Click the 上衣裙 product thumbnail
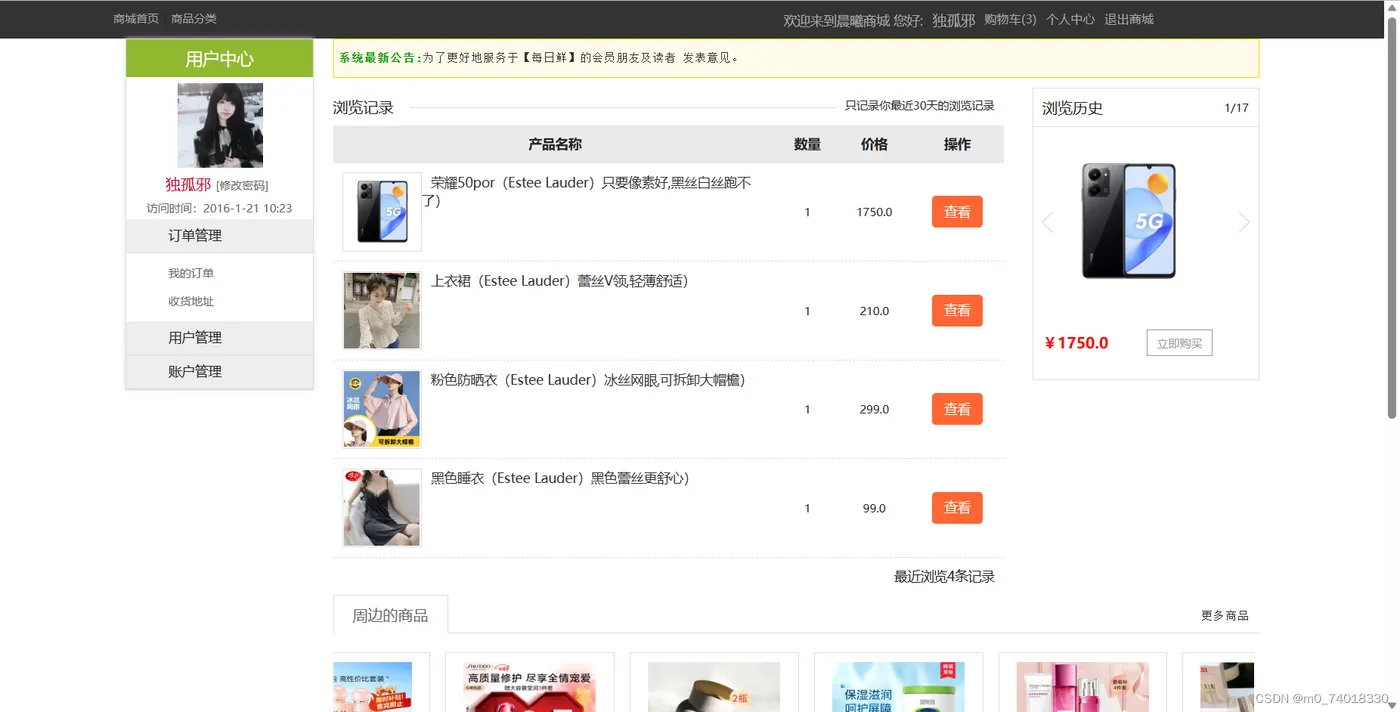This screenshot has width=1400, height=712. coord(382,310)
